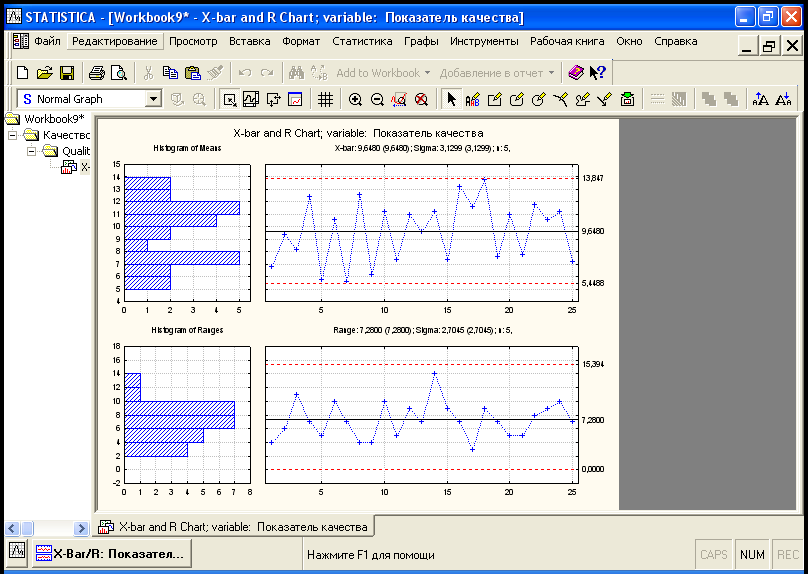Undo the last action
The height and width of the screenshot is (574, 808).
point(245,73)
